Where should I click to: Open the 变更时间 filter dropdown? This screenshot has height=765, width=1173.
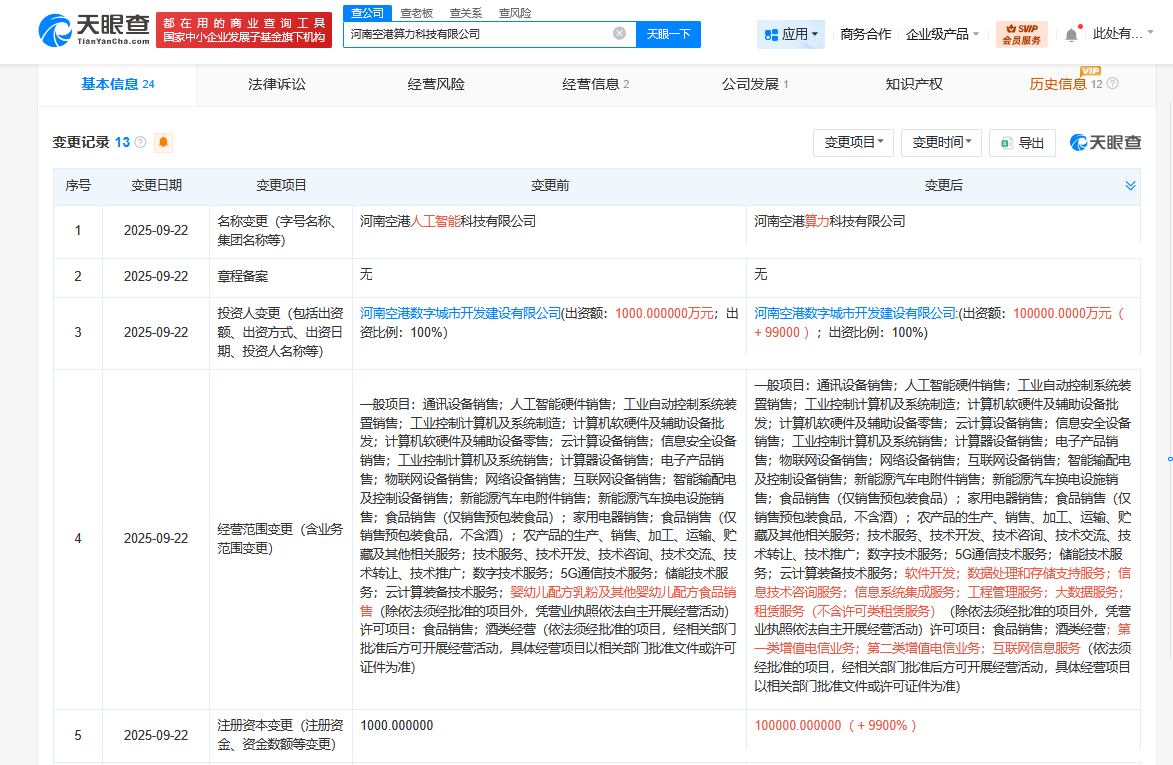tap(940, 142)
